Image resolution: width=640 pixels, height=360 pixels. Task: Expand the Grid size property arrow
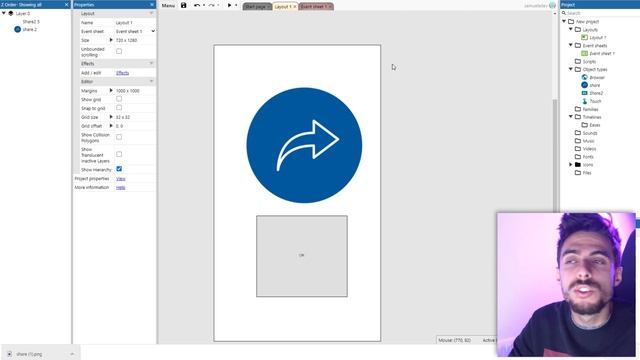tap(111, 117)
